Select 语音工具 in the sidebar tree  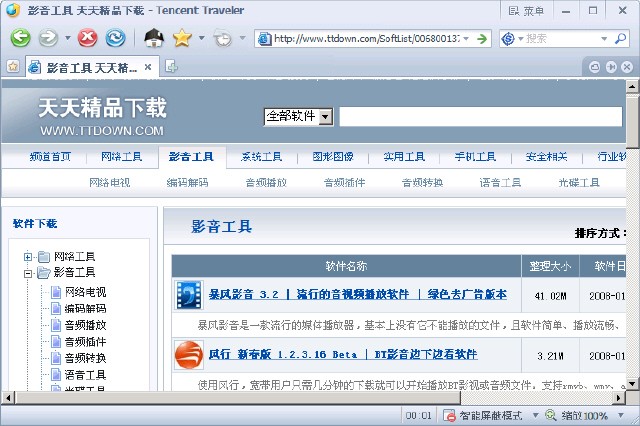pyautogui.click(x=85, y=375)
